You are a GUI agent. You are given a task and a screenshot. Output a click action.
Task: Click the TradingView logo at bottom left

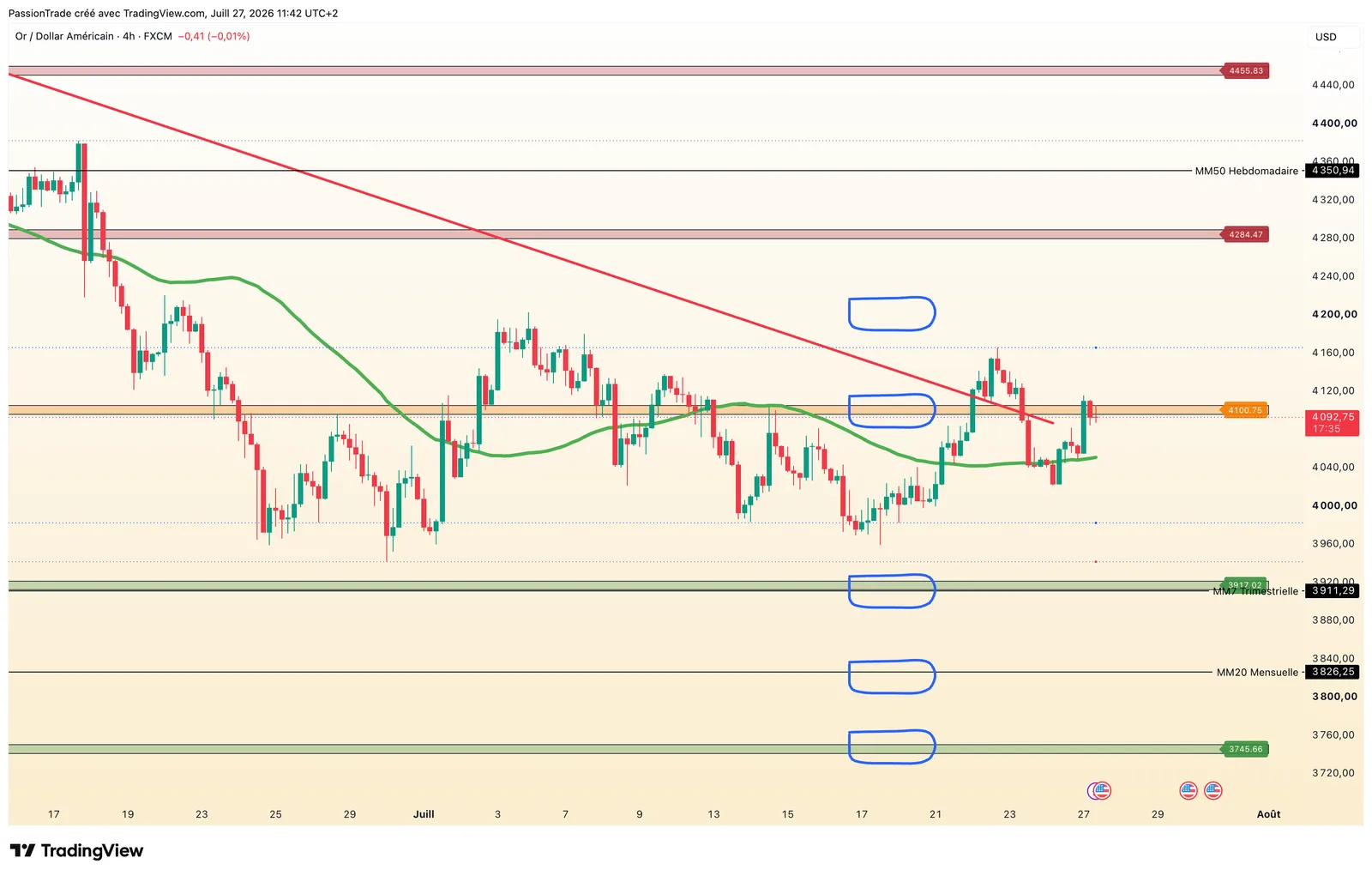tap(76, 850)
